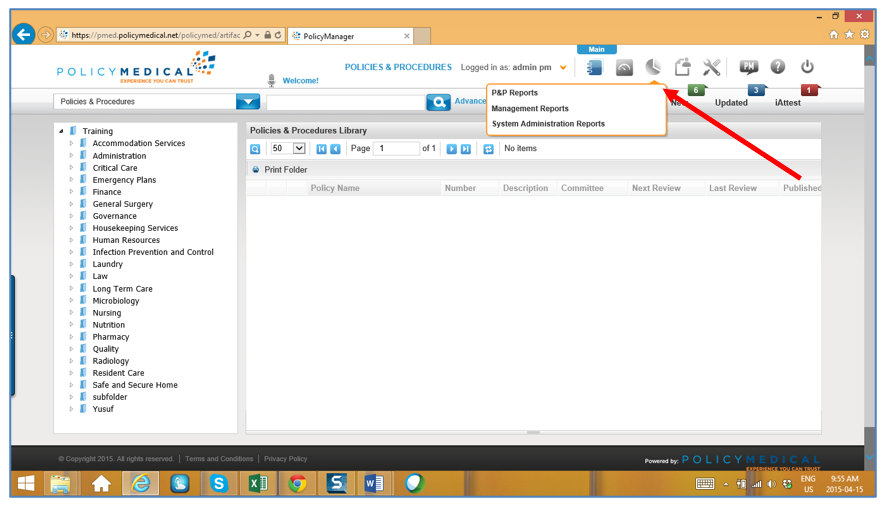Expand the Governance folder
Screen dimensions: 884x508
[71, 216]
